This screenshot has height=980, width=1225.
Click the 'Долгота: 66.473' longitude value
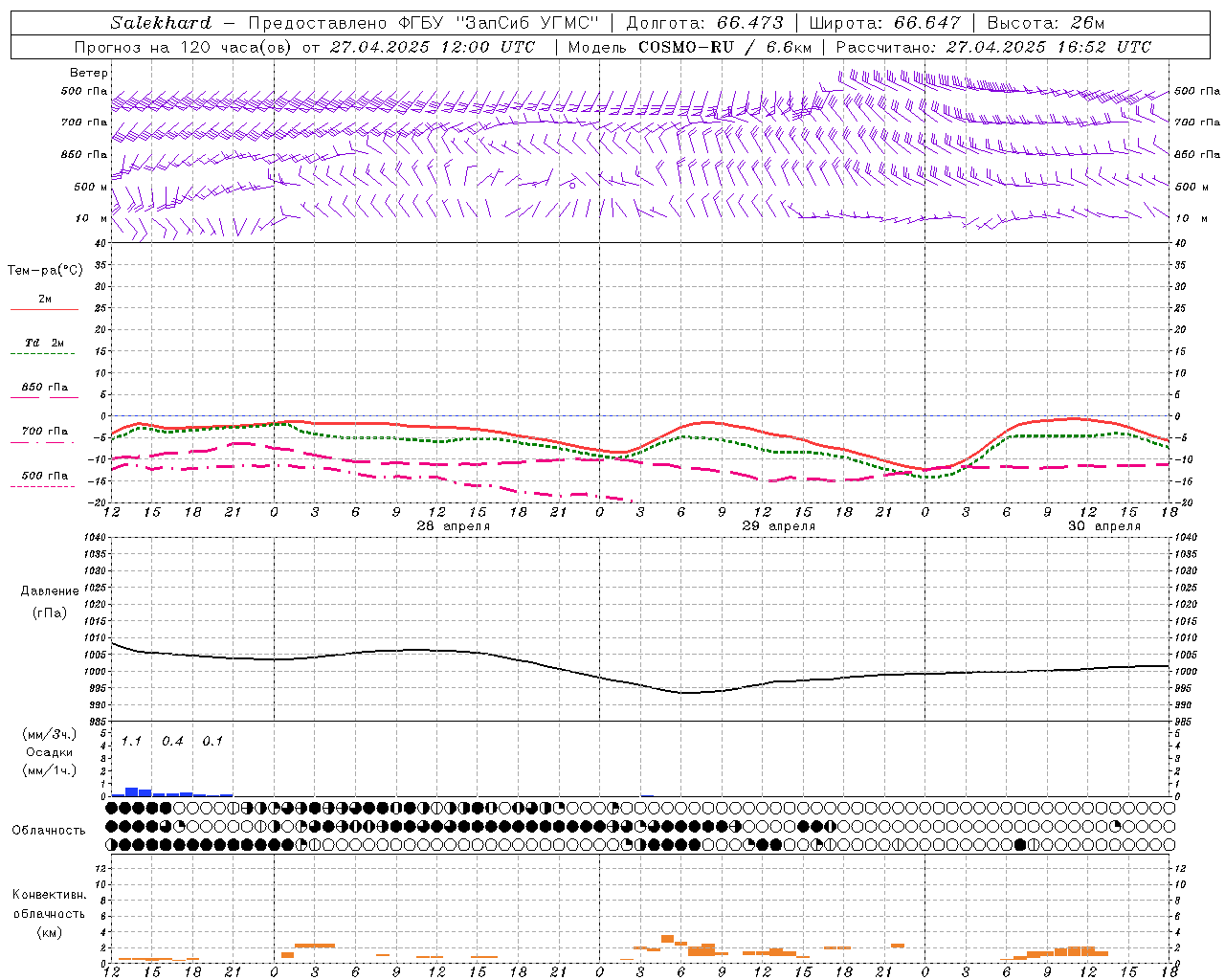[704, 23]
